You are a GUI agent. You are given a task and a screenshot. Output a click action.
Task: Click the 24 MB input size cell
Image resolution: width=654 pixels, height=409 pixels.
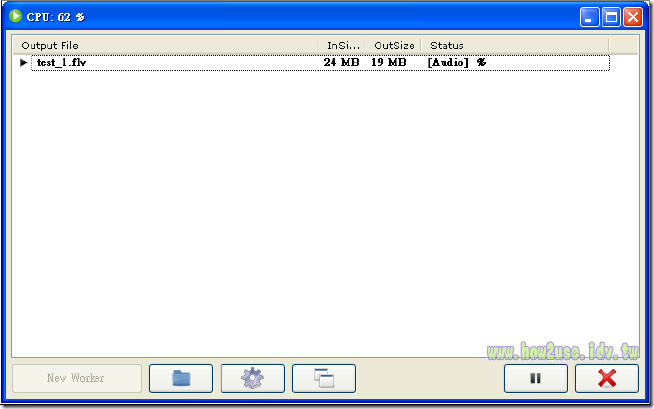click(x=341, y=63)
